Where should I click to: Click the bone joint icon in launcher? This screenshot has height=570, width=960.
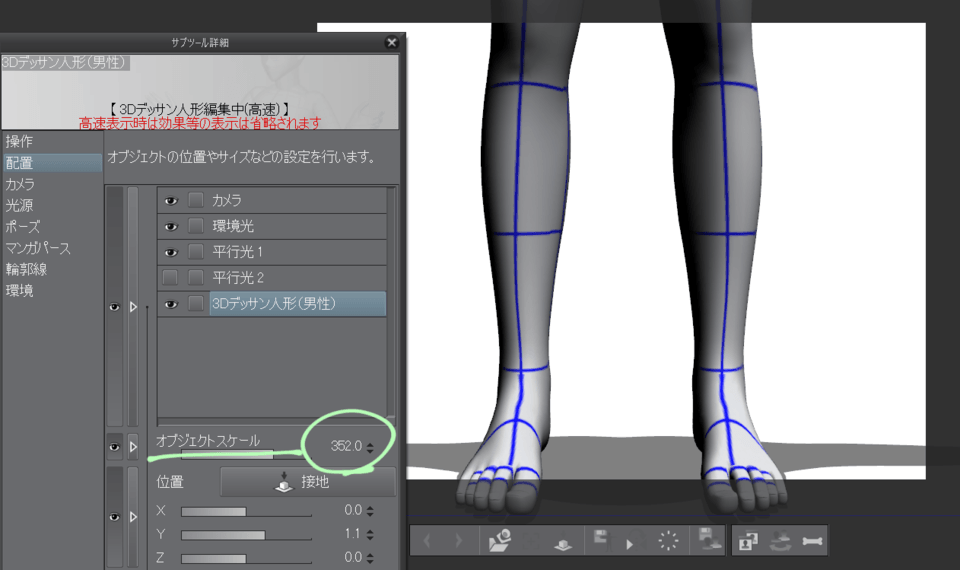point(812,541)
